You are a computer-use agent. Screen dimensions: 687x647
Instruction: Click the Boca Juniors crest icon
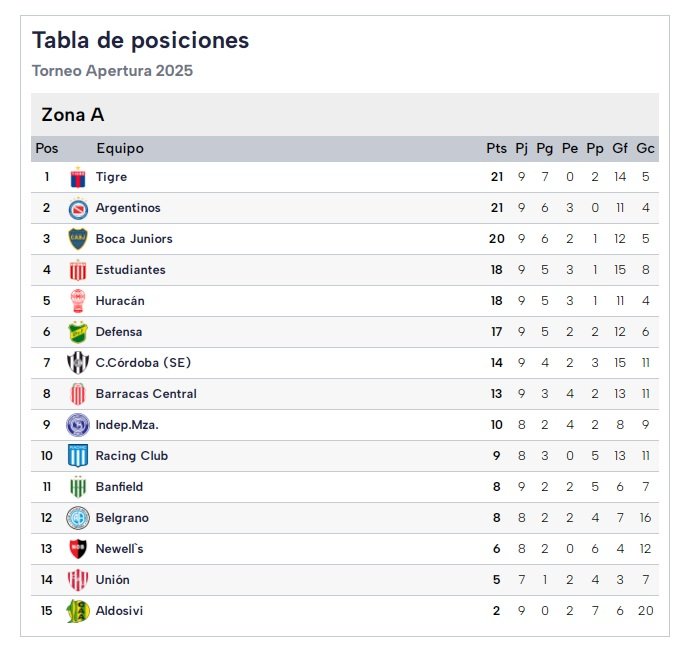[78, 239]
